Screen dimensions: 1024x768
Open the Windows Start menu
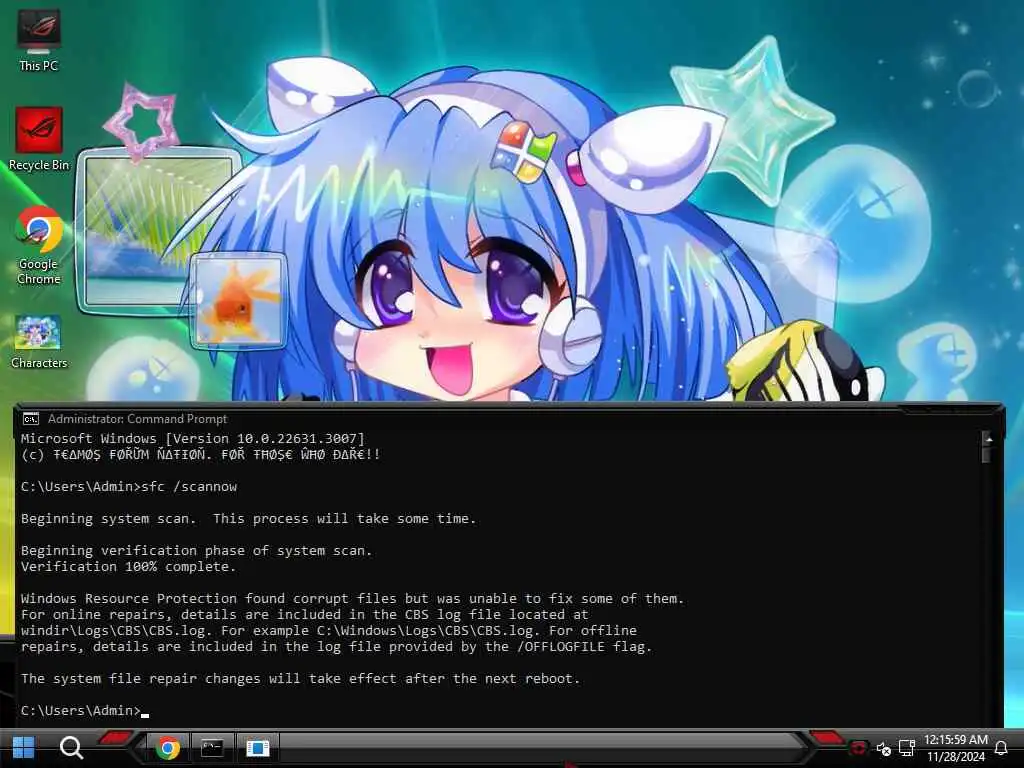coord(24,748)
